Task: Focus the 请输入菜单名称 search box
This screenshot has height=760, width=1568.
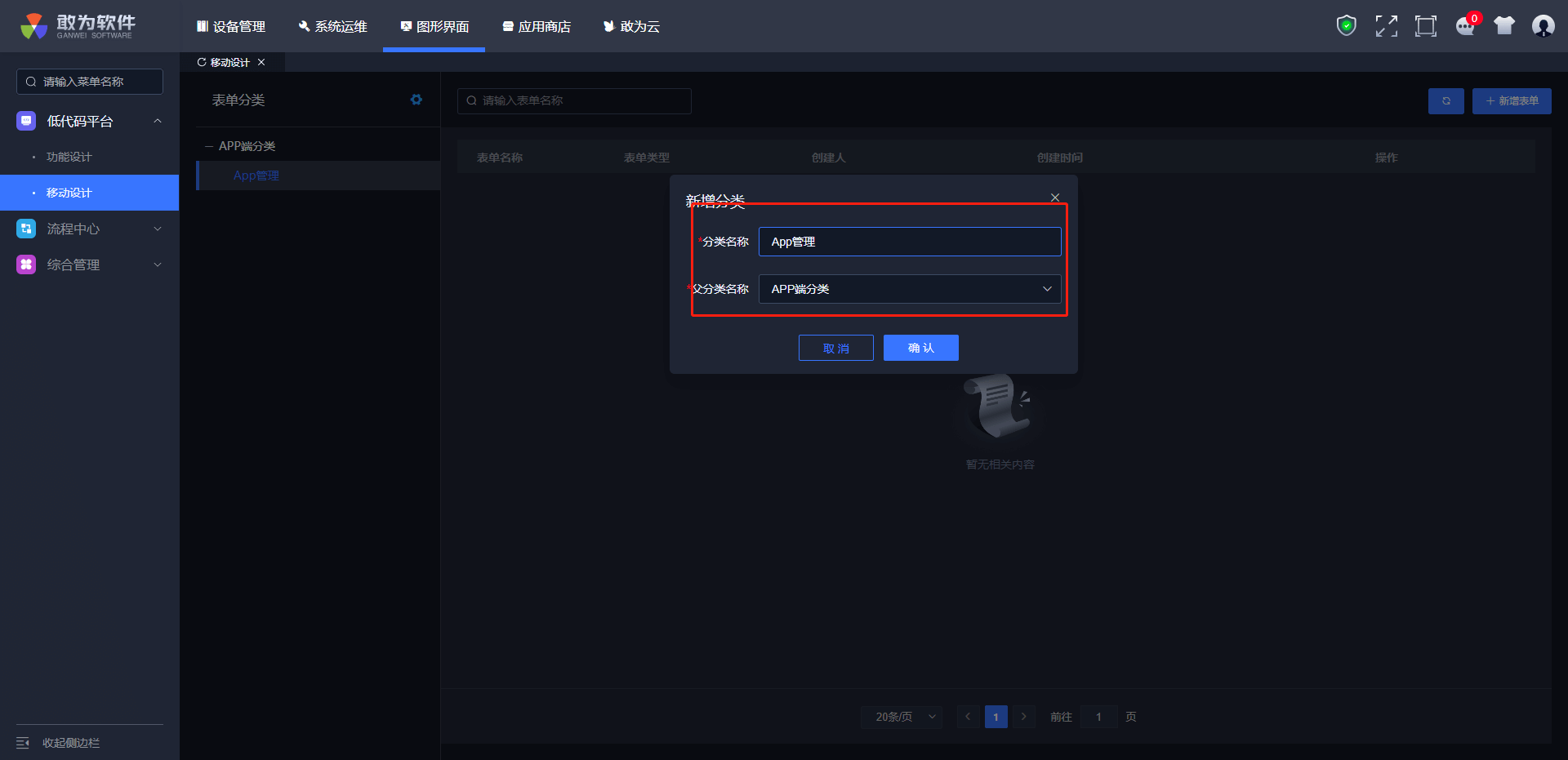Action: tap(90, 82)
